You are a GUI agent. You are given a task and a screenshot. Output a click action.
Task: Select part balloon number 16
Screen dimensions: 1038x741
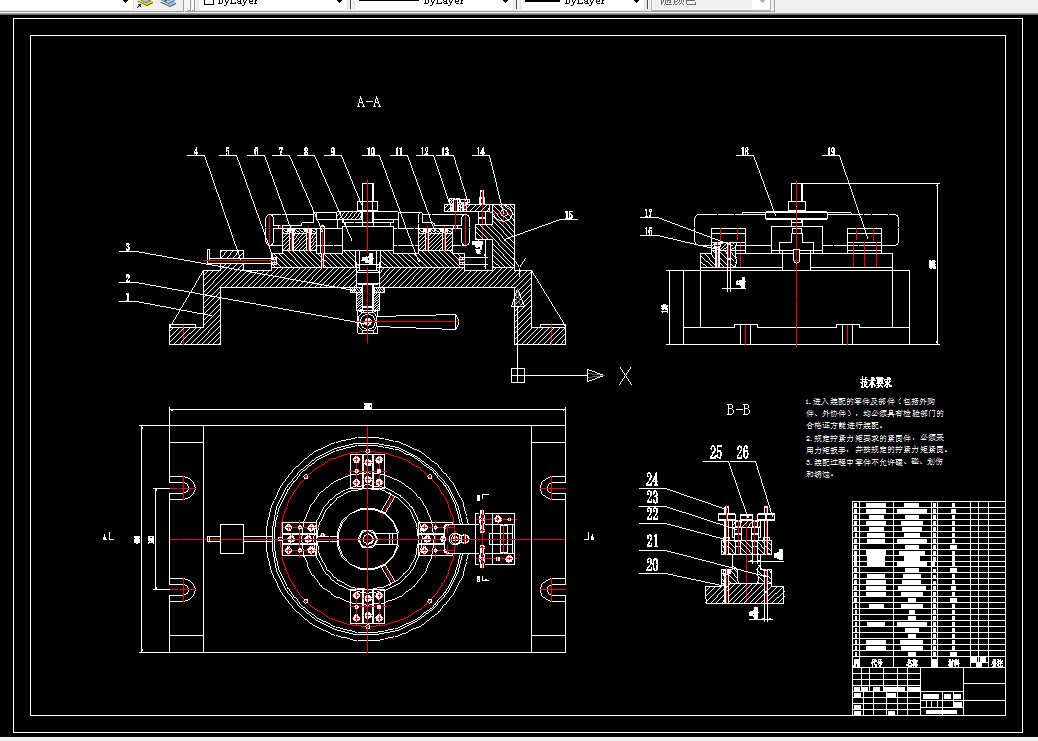[x=648, y=231]
